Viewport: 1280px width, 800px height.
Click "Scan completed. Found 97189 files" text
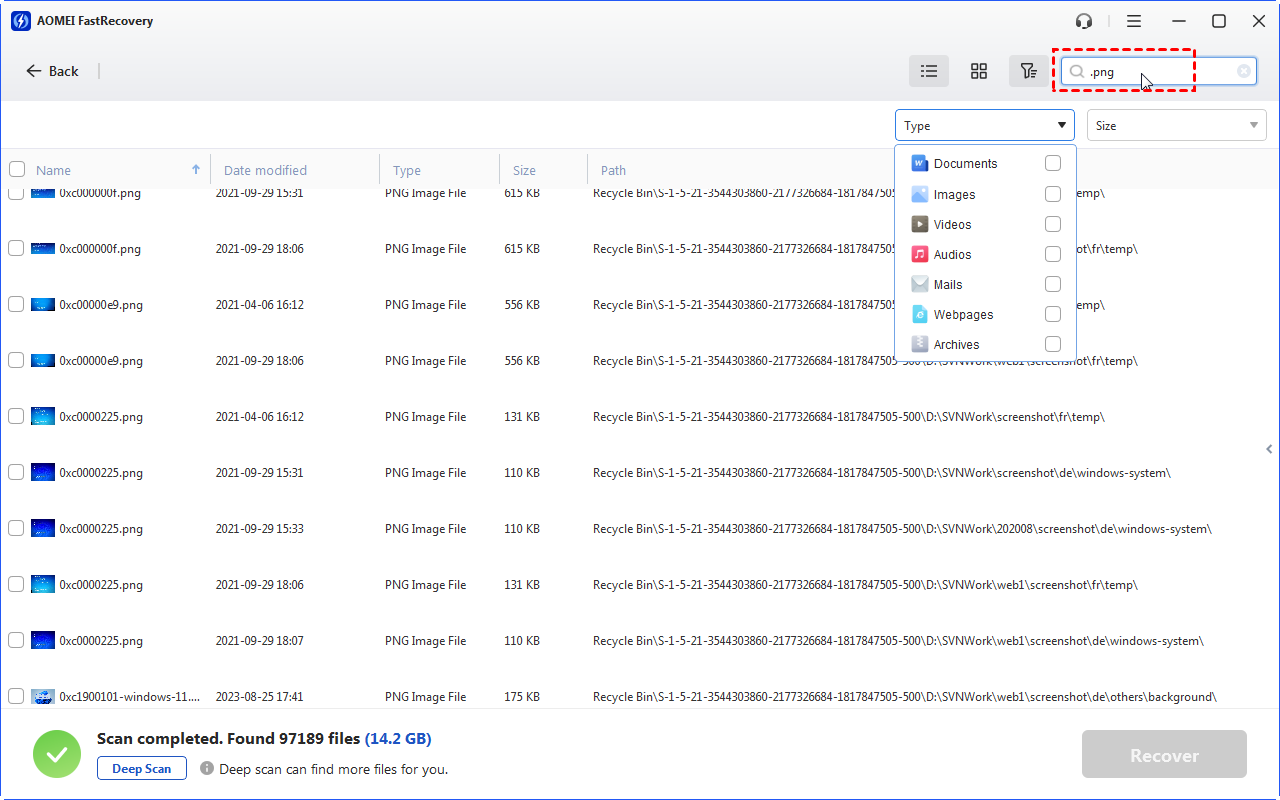(x=228, y=739)
